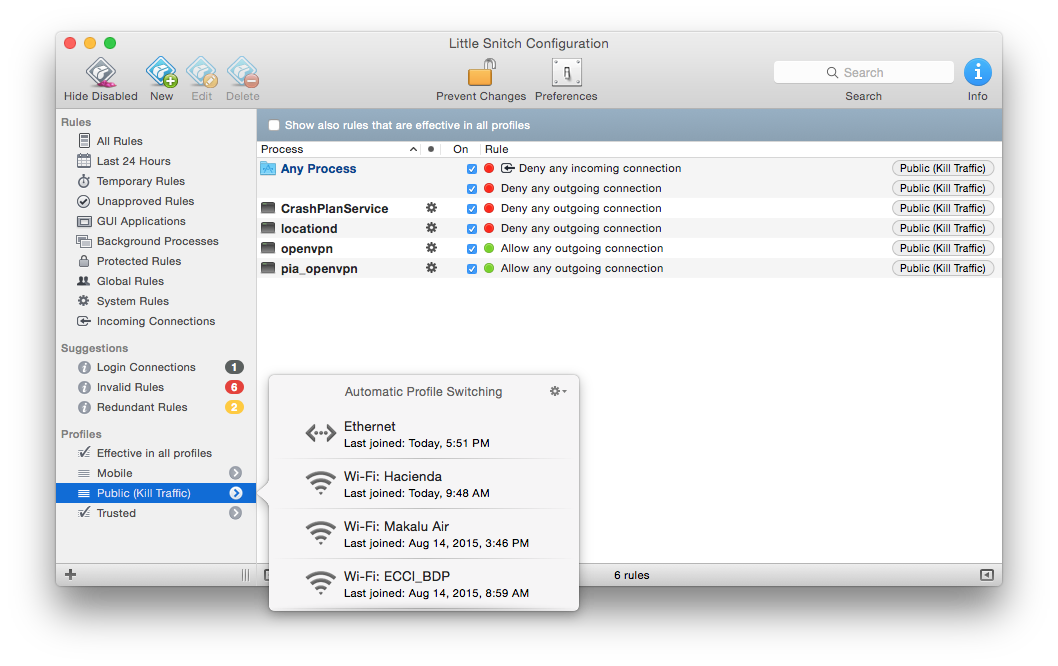Show System Rules
1058x666 pixels.
[132, 302]
